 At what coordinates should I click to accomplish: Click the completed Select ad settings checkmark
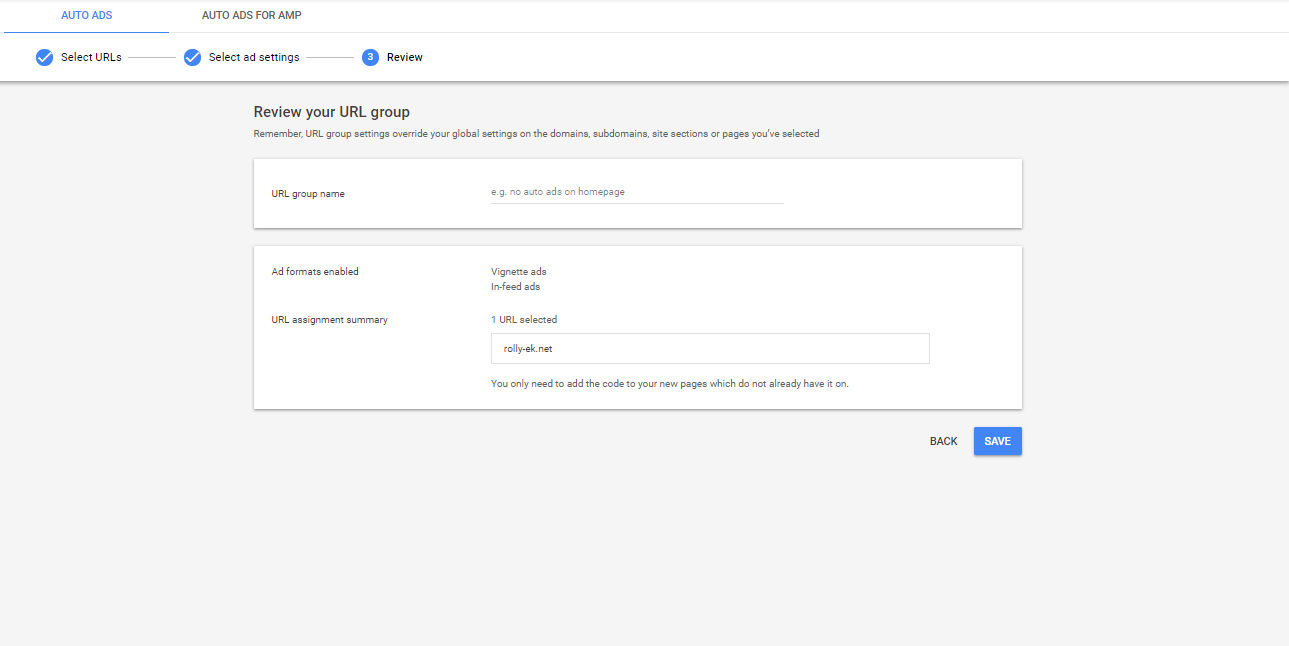192,57
